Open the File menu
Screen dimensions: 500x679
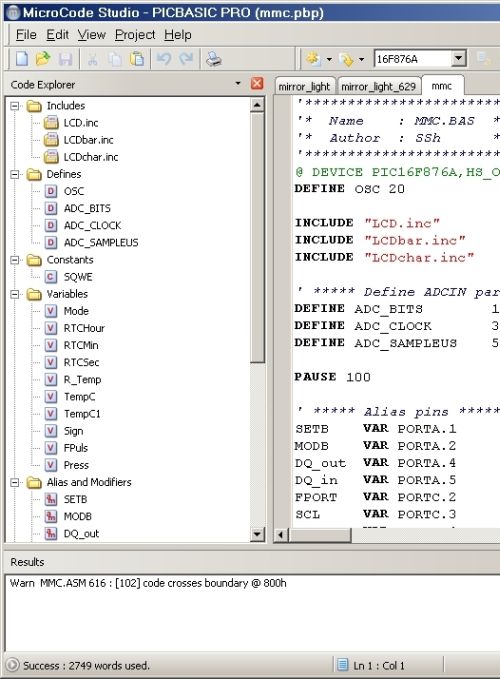click(26, 34)
